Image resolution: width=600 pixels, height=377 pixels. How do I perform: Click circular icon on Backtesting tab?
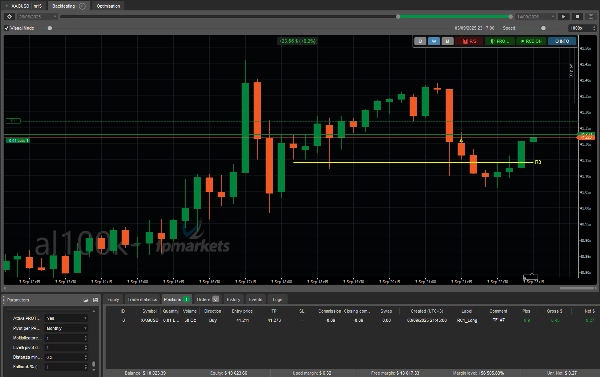tap(82, 6)
